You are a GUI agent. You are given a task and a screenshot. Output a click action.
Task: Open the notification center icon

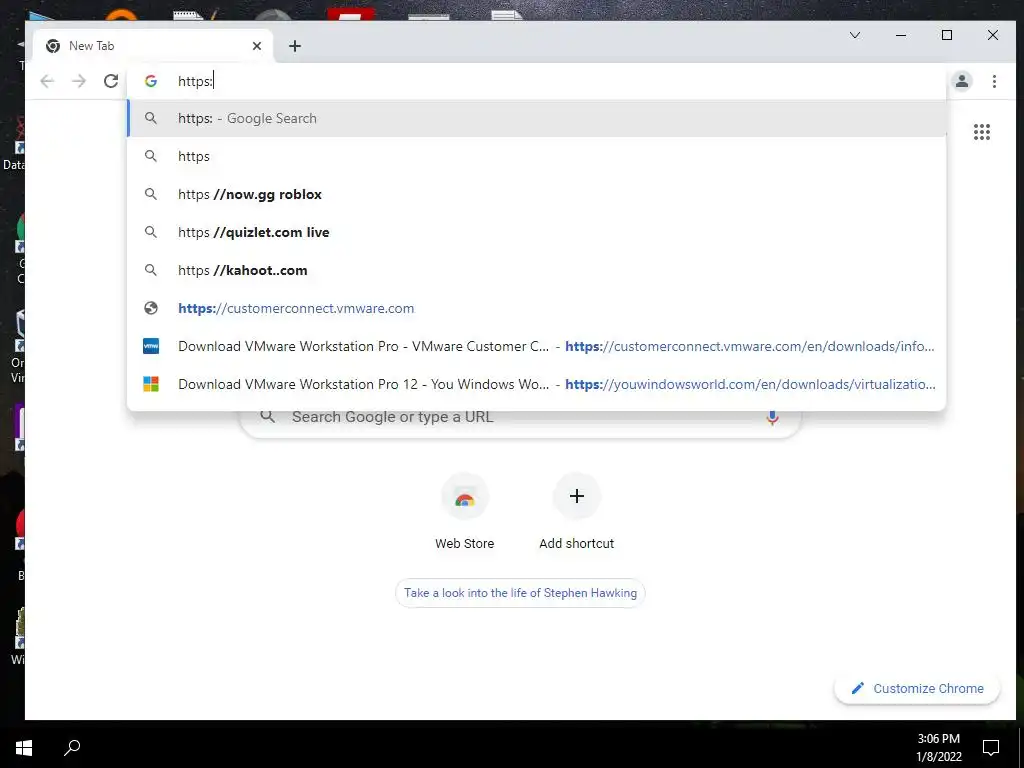click(x=991, y=748)
